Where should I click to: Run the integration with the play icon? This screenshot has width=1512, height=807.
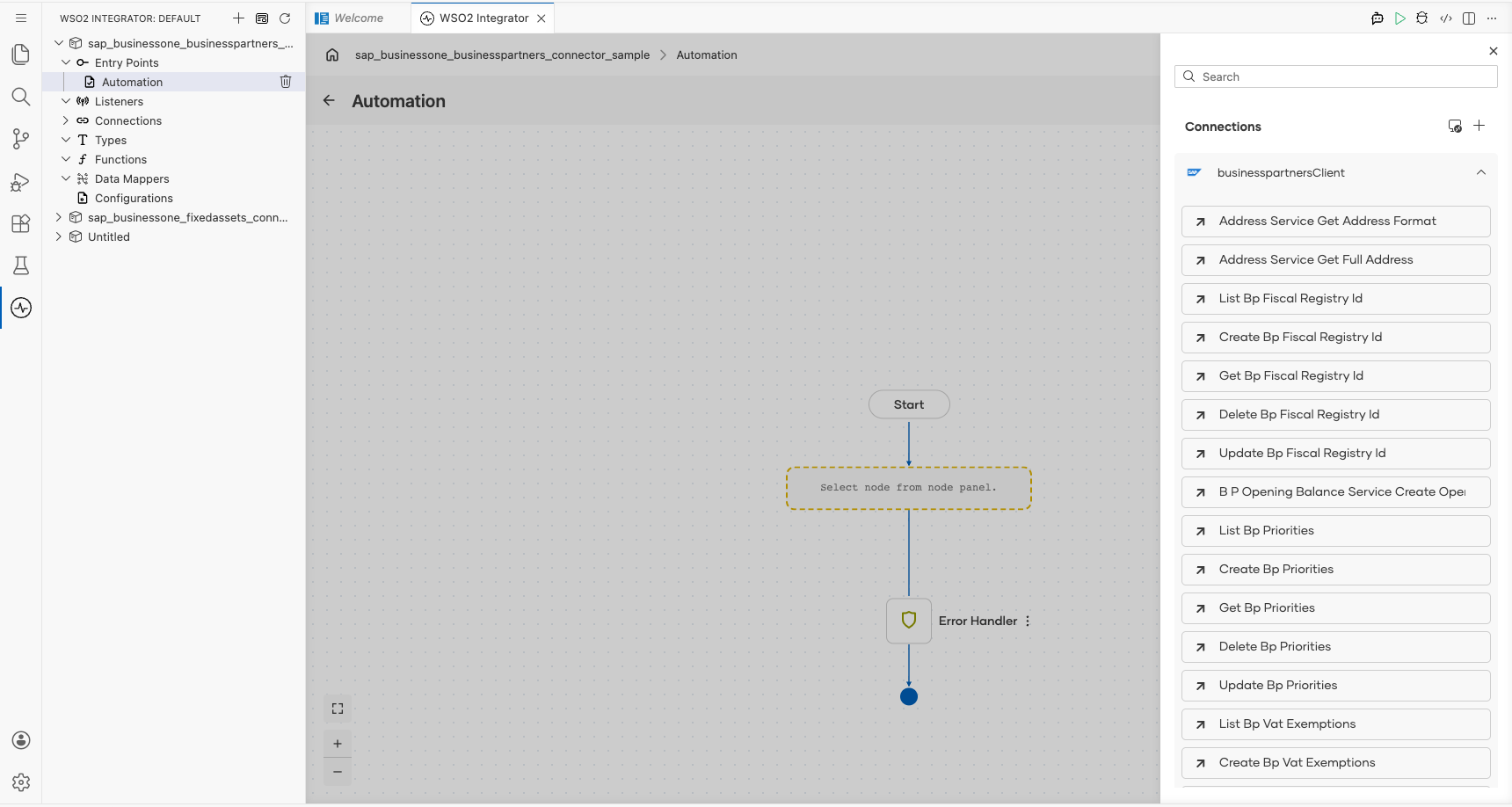click(1400, 18)
